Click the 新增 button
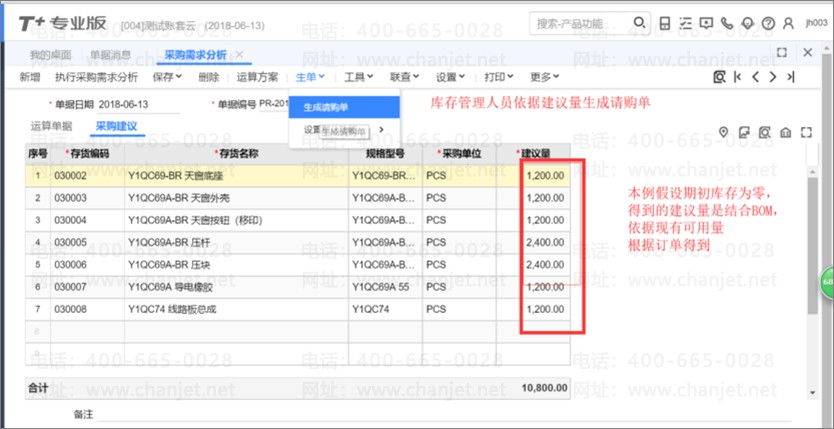Image resolution: width=834 pixels, height=429 pixels. click(30, 77)
